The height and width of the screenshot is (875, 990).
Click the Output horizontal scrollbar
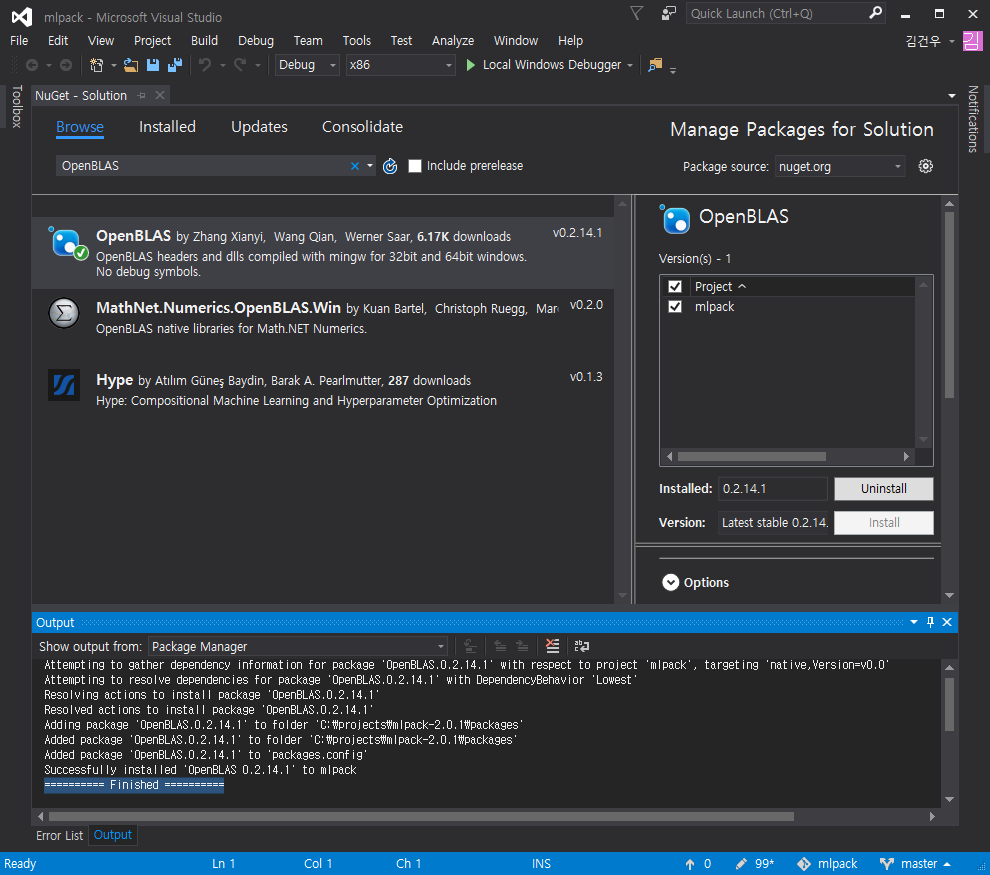(x=420, y=816)
